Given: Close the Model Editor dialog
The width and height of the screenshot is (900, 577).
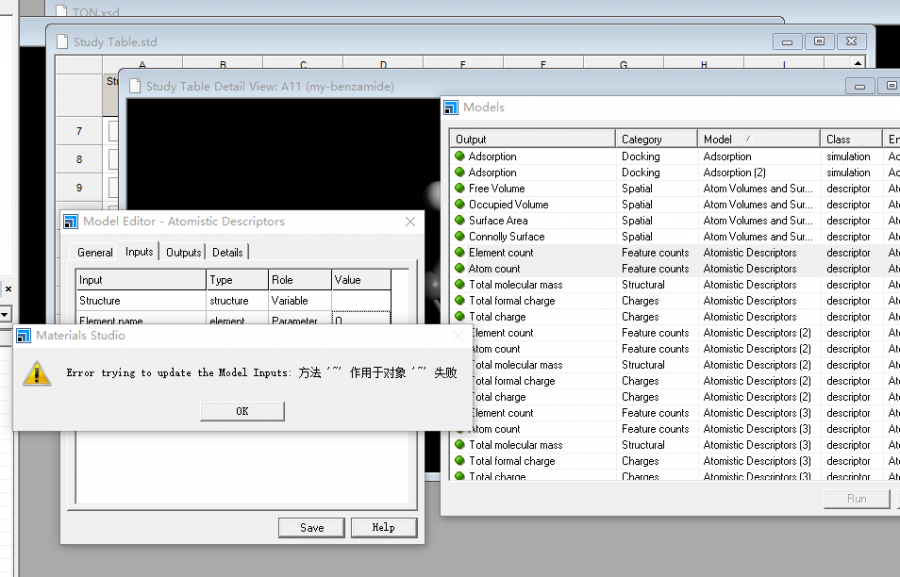Looking at the screenshot, I should click(410, 222).
